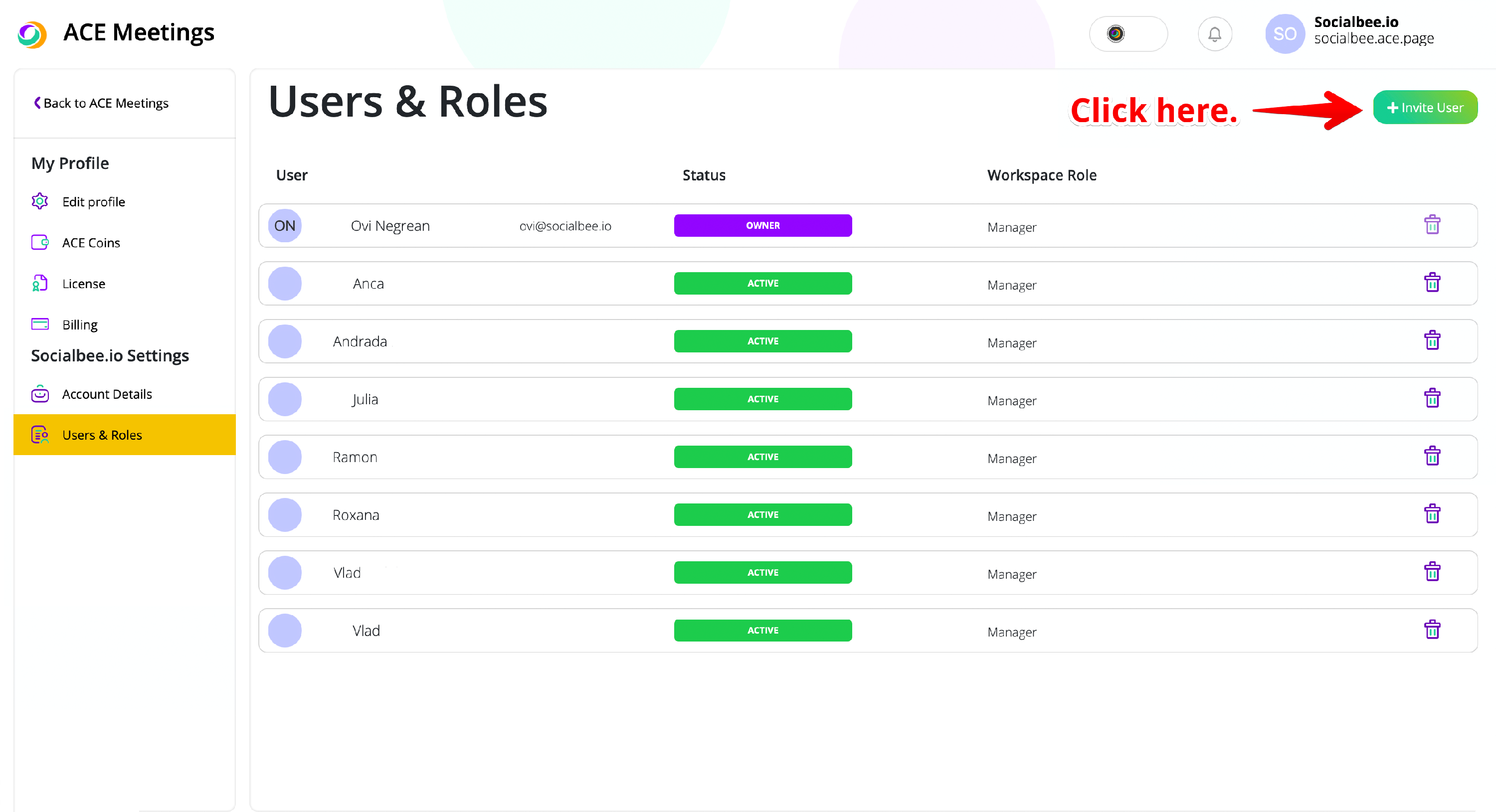Click the Invite User button
This screenshot has width=1496, height=812.
coord(1425,107)
